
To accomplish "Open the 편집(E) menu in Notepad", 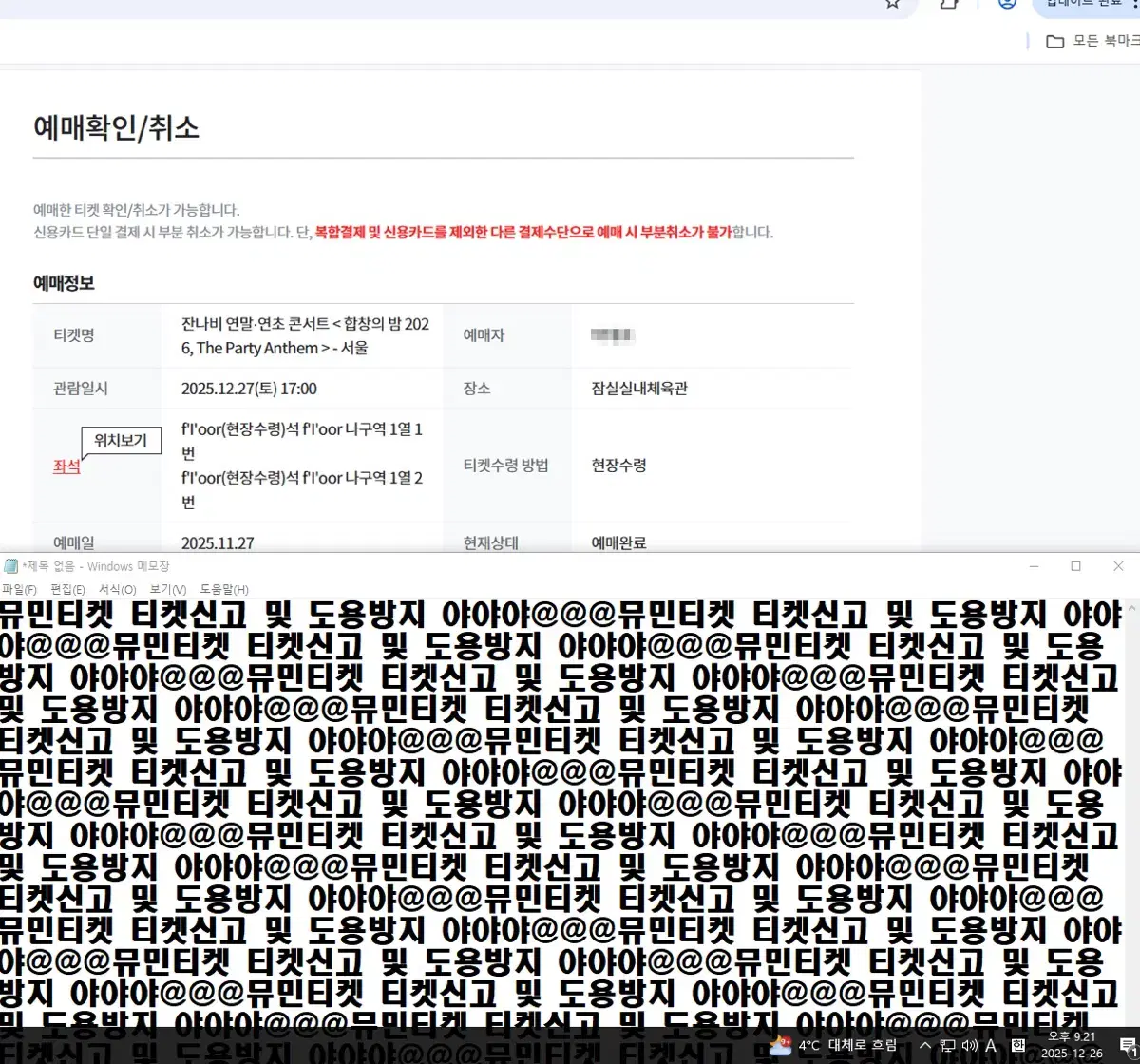I will 67,589.
